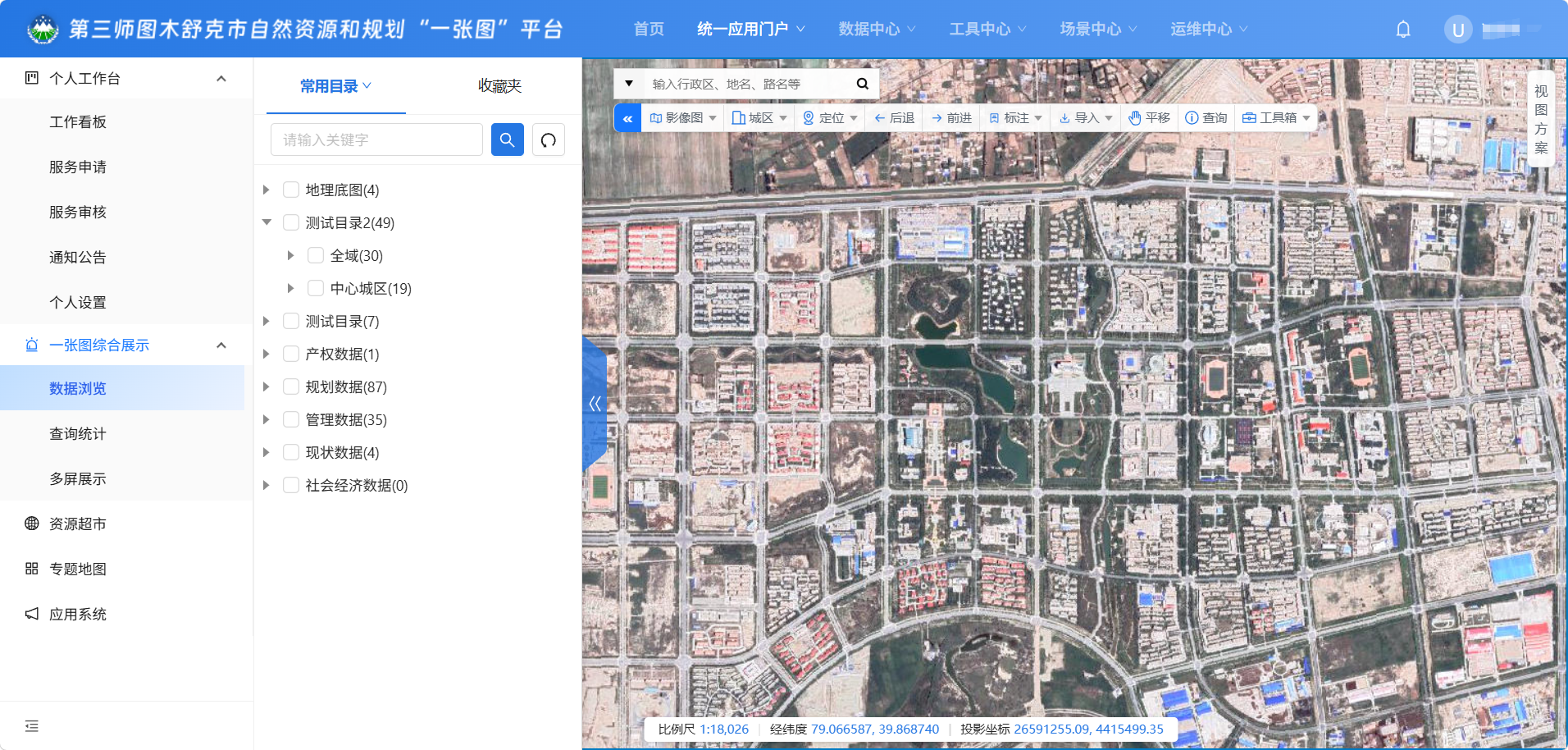Click the map place search input
Screen dimensions: 1568x750
coord(748,84)
